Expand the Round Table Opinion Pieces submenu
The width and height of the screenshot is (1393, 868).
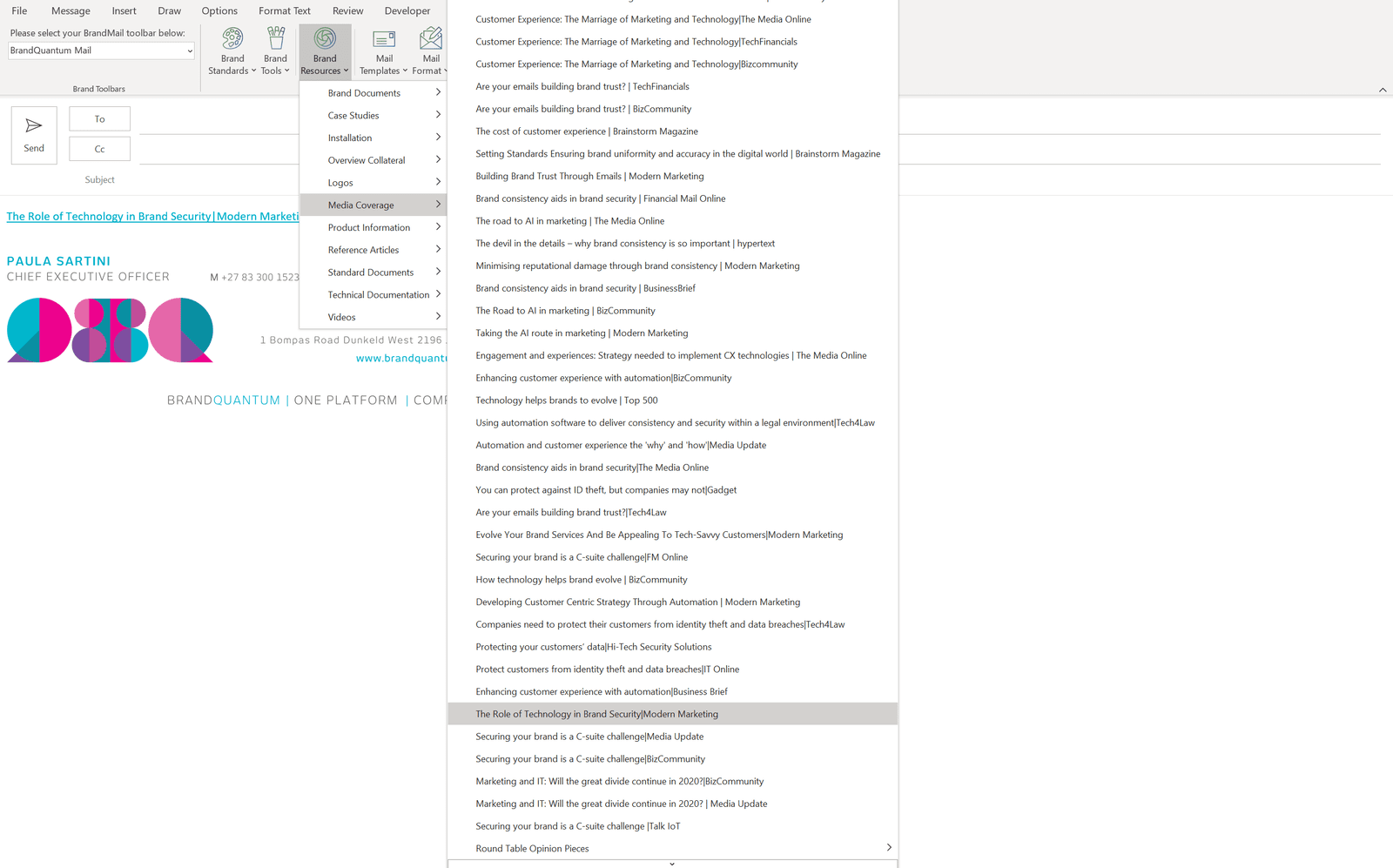(888, 848)
